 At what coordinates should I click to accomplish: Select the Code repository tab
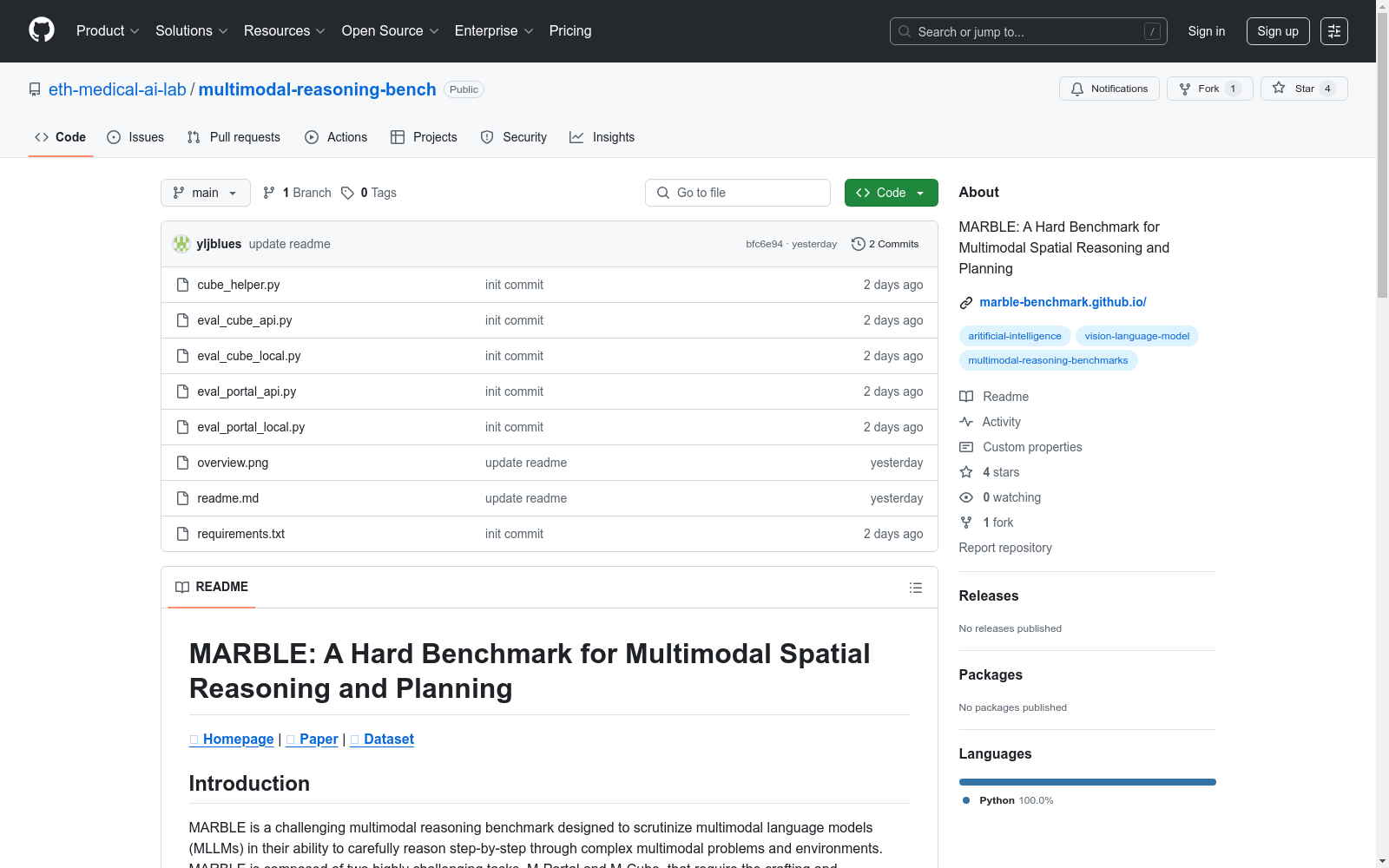click(x=61, y=137)
